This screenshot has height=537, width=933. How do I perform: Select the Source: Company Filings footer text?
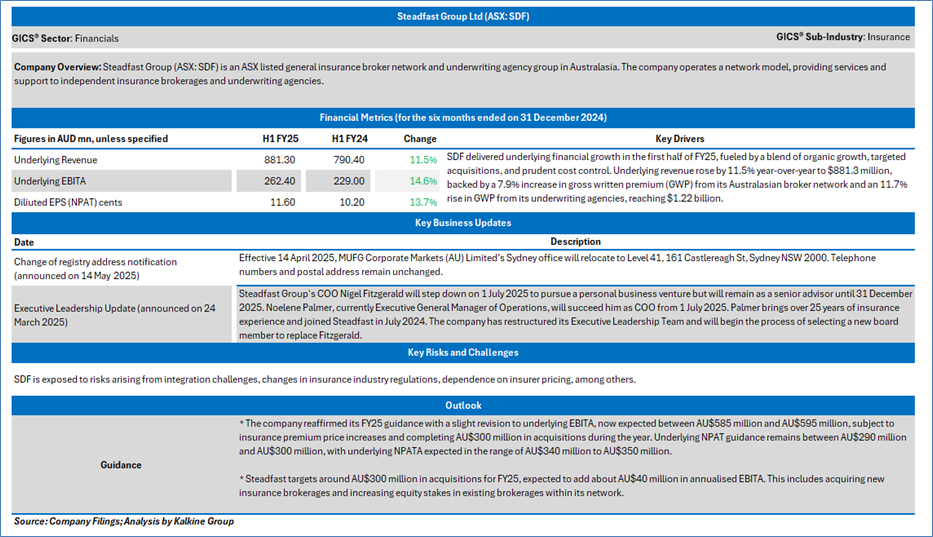pos(124,522)
